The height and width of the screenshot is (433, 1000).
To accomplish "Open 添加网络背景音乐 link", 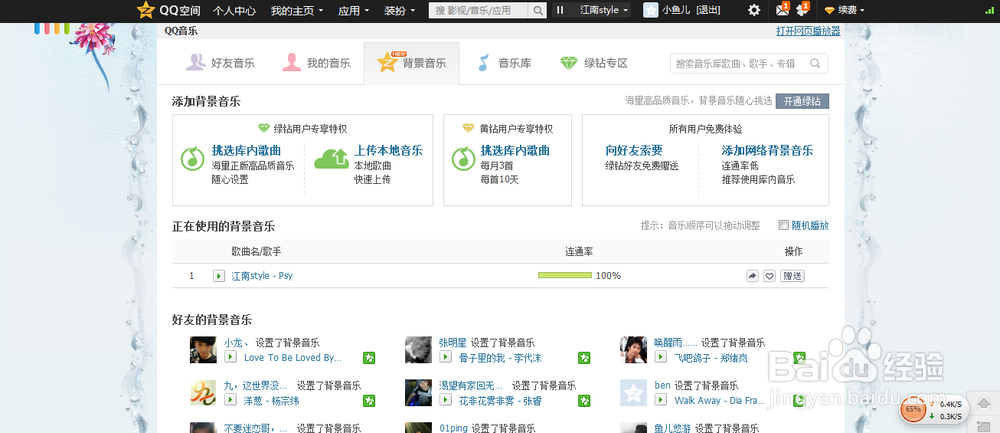I will pos(767,151).
